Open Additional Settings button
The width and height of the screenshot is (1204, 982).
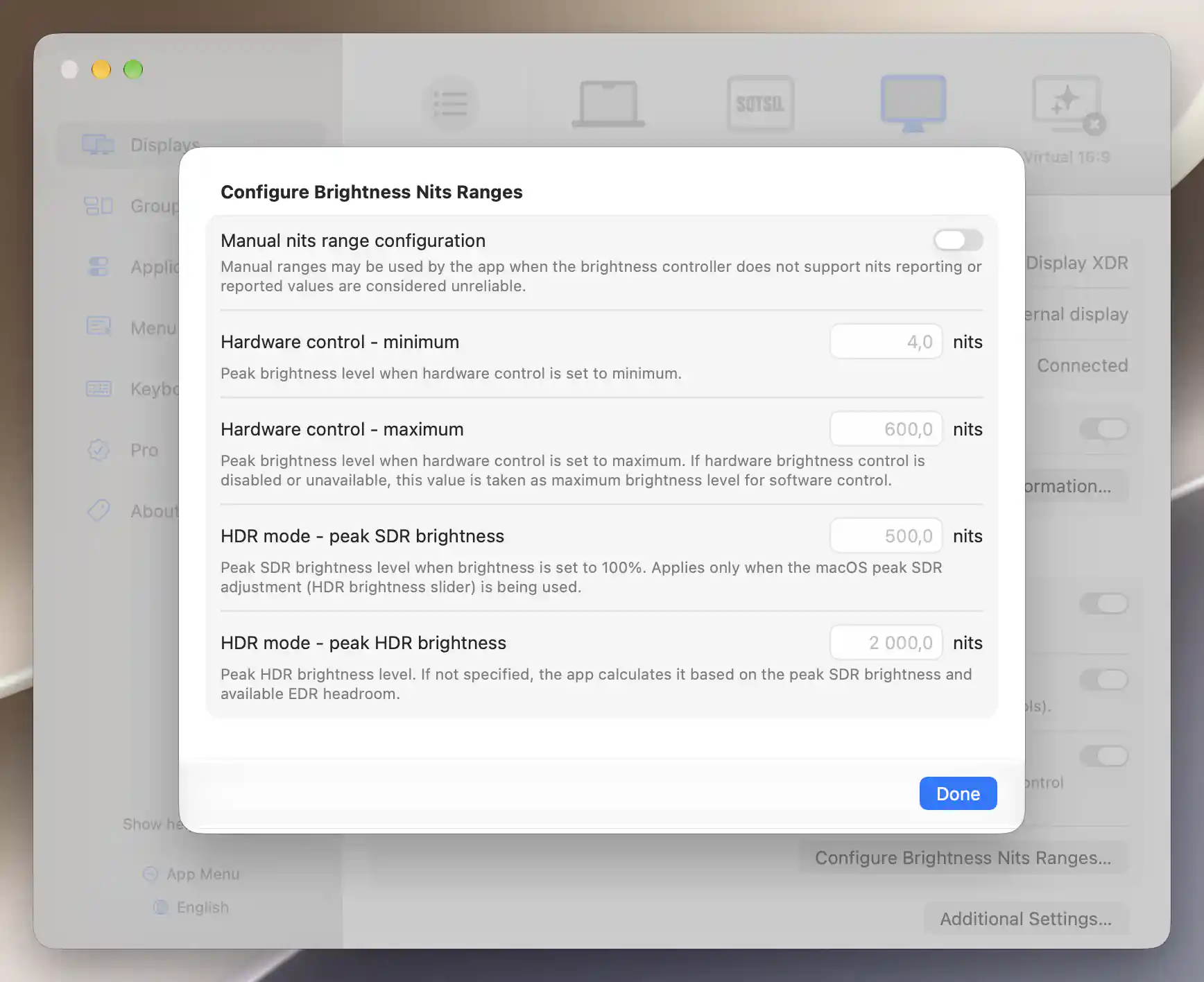(x=1026, y=919)
